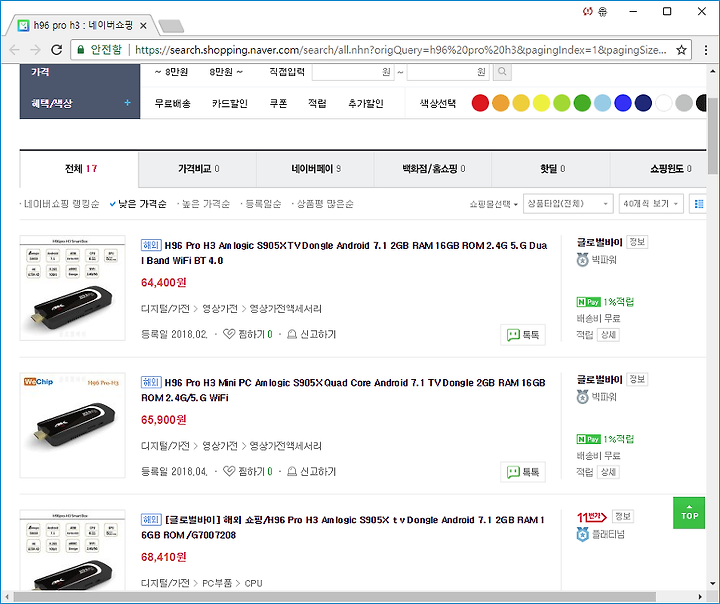This screenshot has width=720, height=604.
Task: Report the 64,400원 item via 신고하기
Action: (312, 334)
